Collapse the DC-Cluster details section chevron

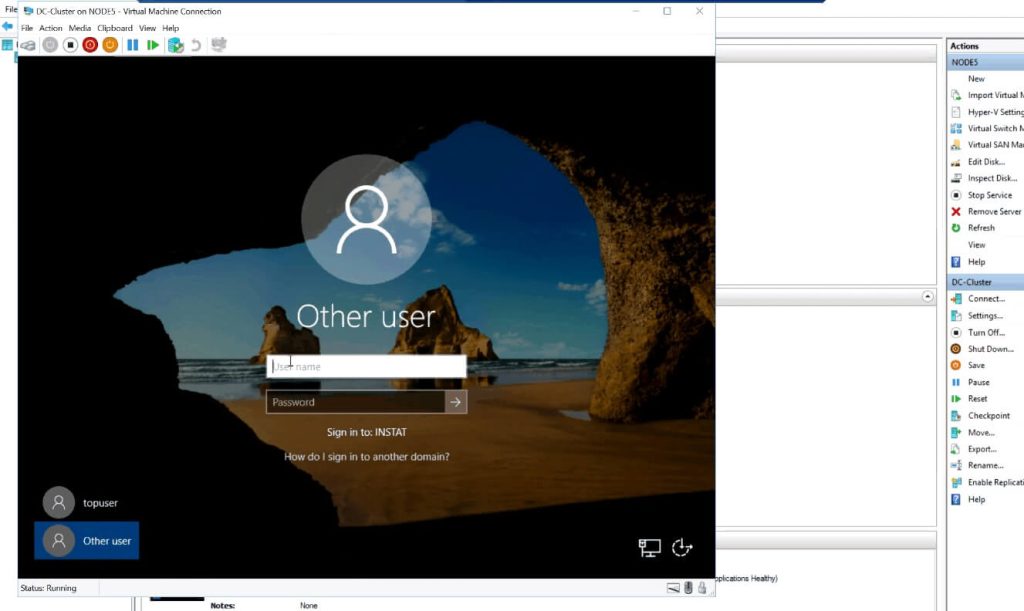point(927,297)
